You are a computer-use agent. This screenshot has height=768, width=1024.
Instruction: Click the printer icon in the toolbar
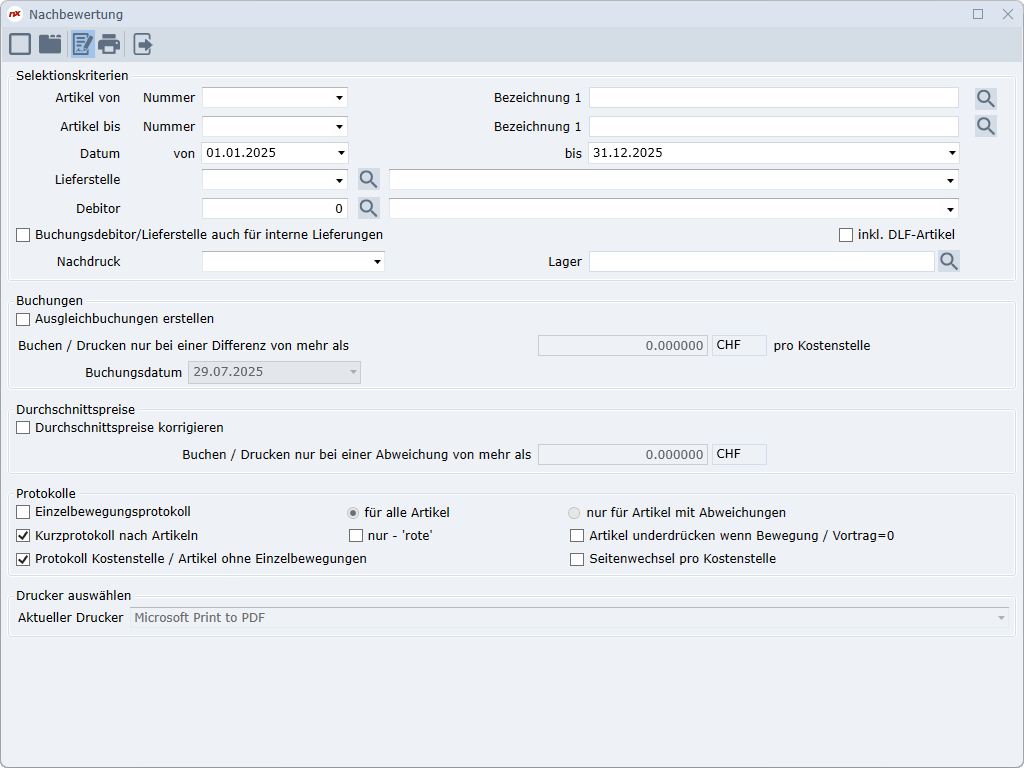(109, 44)
